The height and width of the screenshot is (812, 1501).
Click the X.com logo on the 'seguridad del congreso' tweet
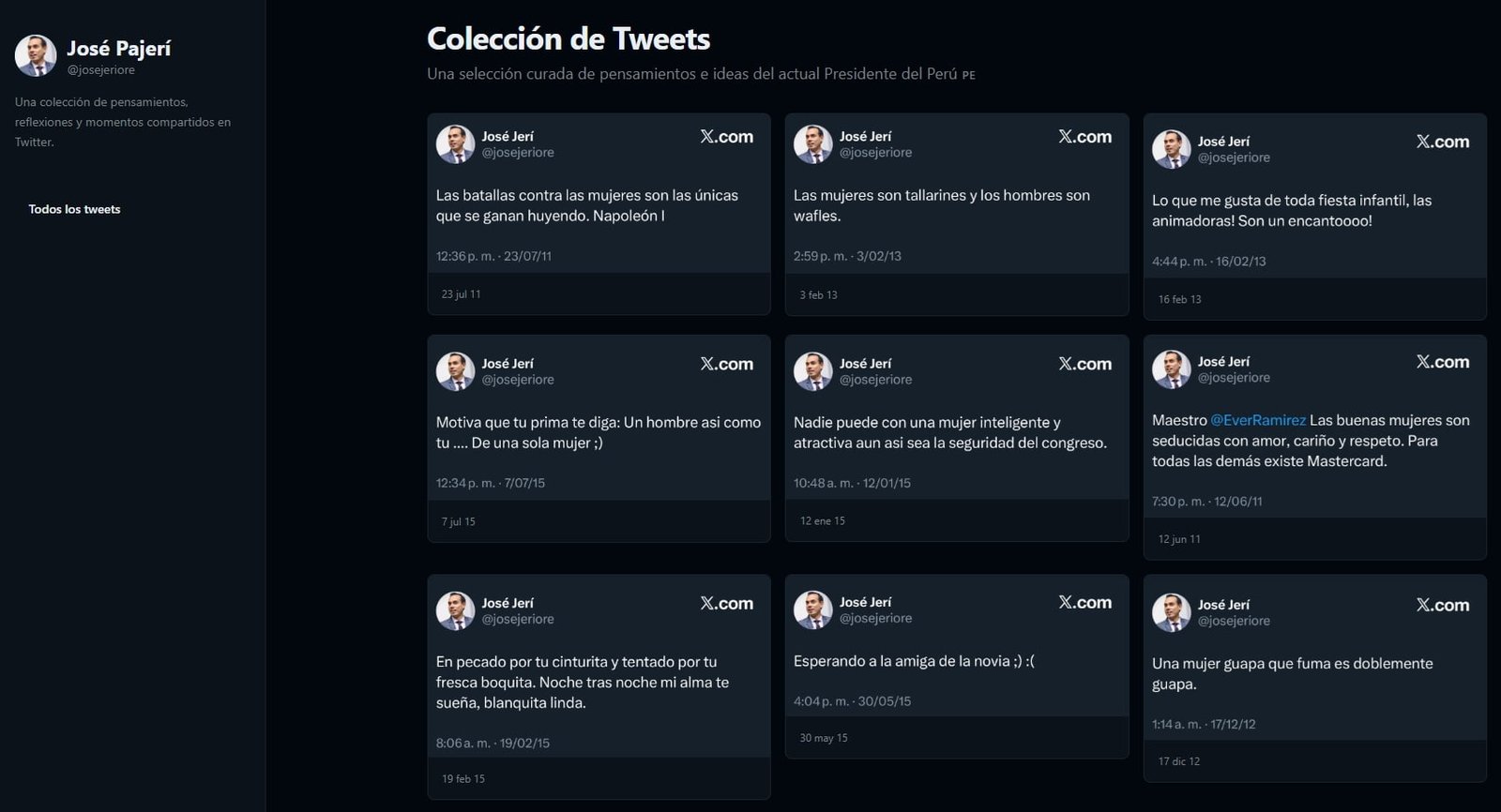(1084, 364)
